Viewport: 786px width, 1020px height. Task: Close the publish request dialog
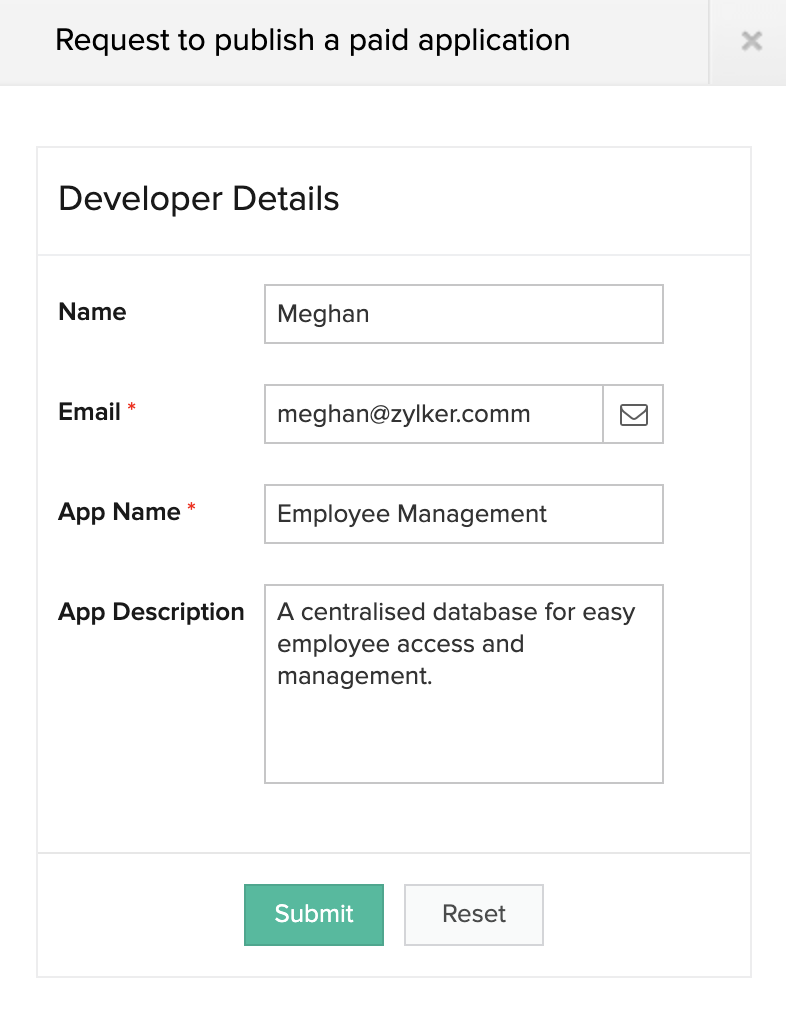(x=751, y=41)
